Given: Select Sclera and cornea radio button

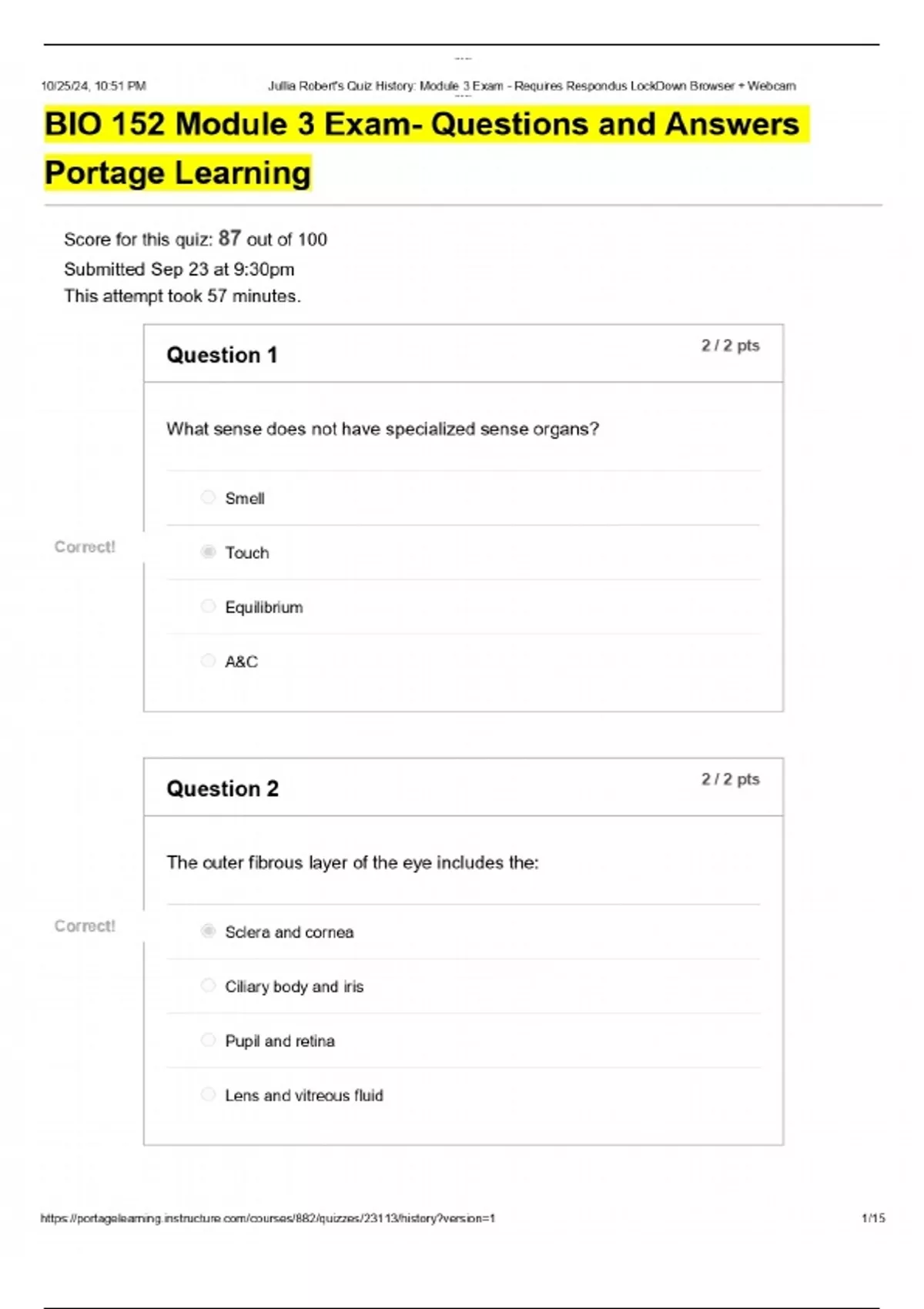Looking at the screenshot, I should point(208,932).
